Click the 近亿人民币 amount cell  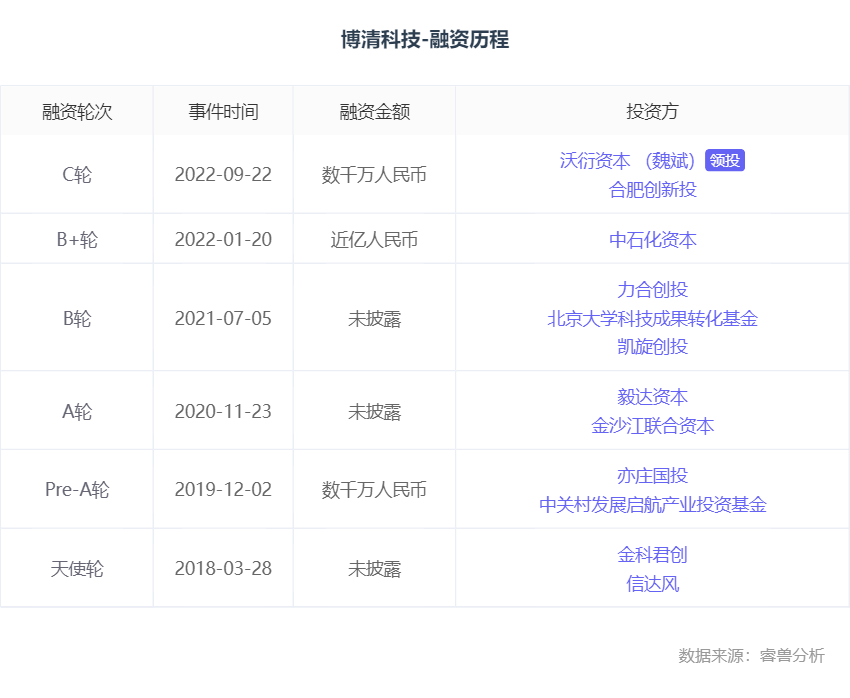pyautogui.click(x=375, y=240)
